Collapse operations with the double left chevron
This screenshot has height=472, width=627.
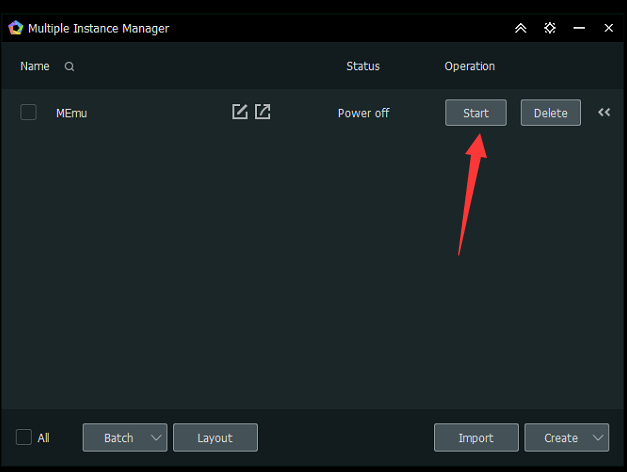tap(604, 113)
